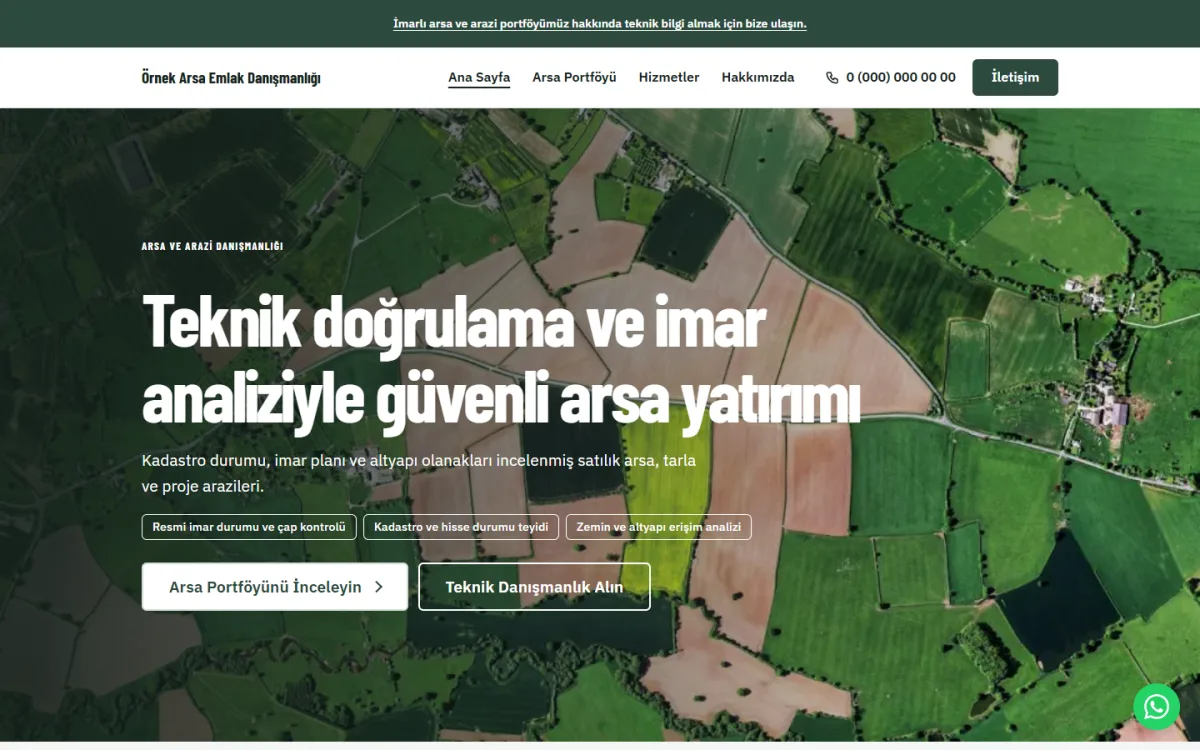The height and width of the screenshot is (750, 1200).
Task: Click the phone icon beside the number
Action: point(832,78)
